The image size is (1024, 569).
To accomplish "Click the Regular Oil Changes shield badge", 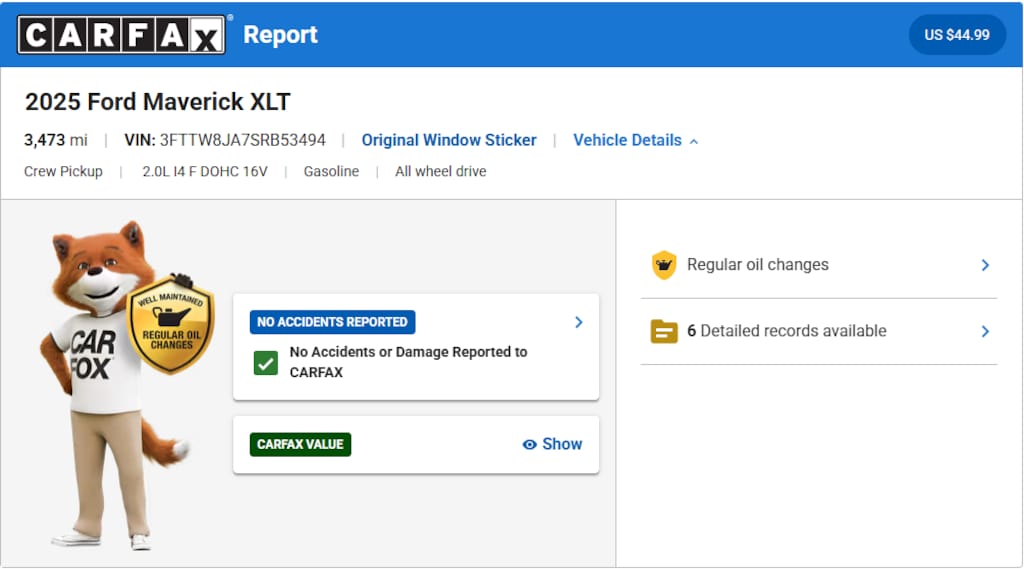I will point(171,324).
